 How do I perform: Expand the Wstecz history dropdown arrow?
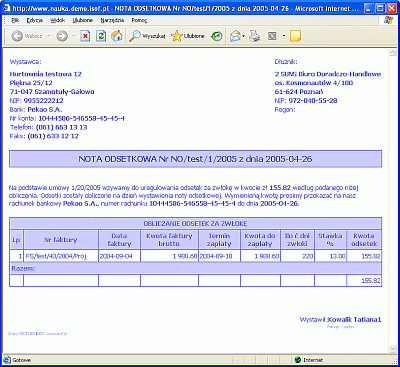click(x=48, y=36)
